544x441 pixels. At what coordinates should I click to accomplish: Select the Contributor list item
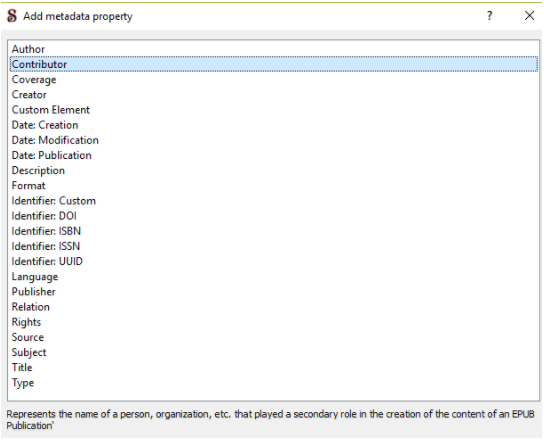274,64
